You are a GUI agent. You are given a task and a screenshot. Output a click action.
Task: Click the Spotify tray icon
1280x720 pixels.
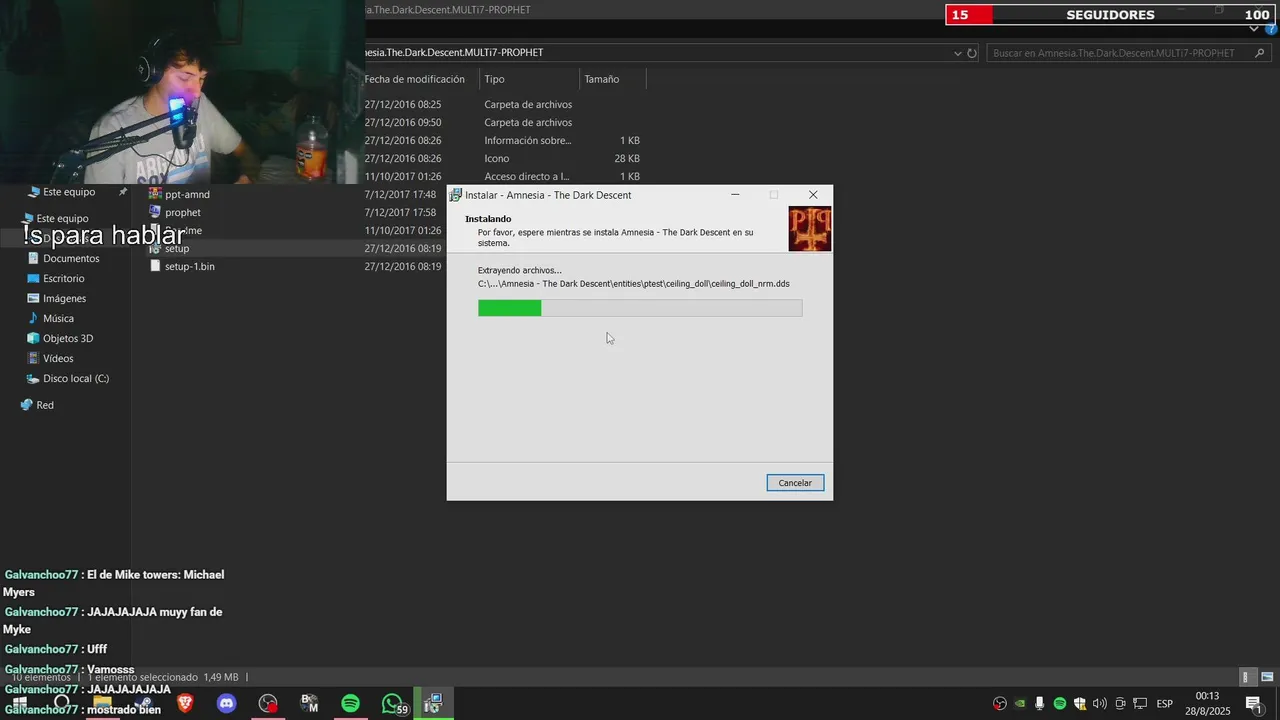tap(1060, 704)
